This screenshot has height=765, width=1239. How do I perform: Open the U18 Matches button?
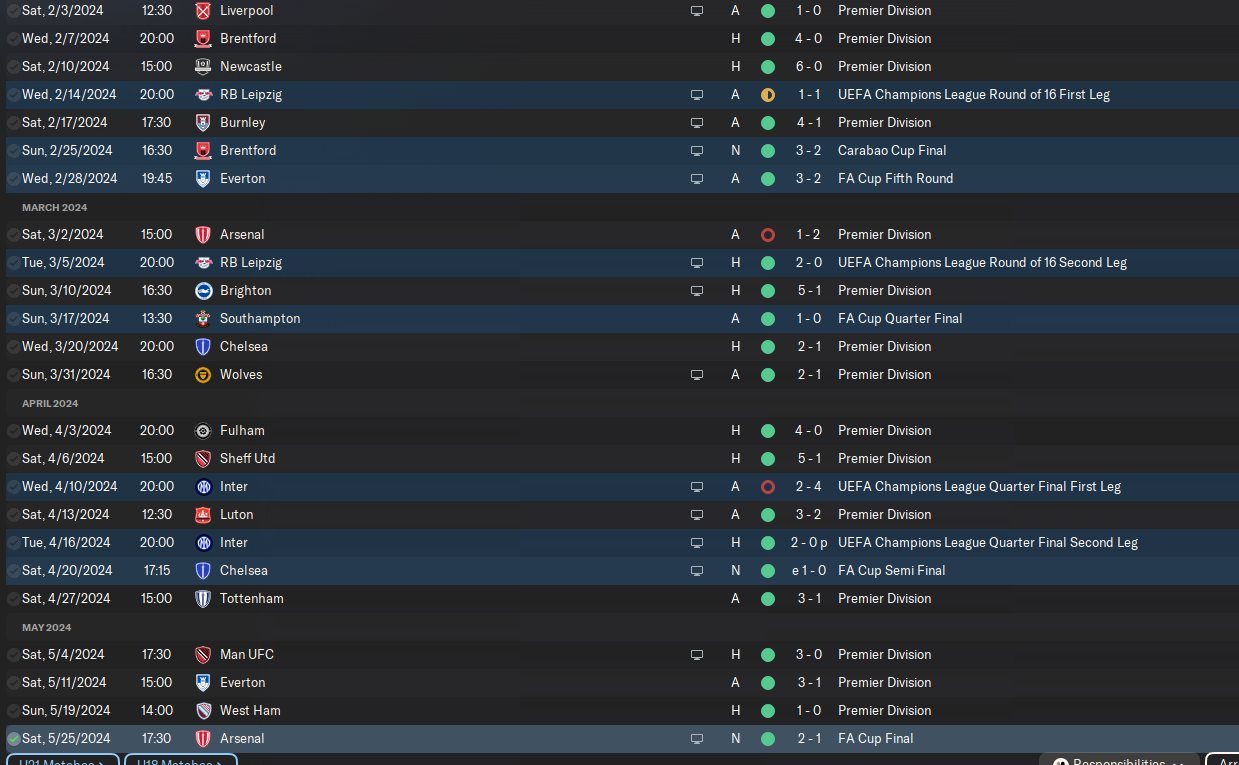click(x=181, y=761)
